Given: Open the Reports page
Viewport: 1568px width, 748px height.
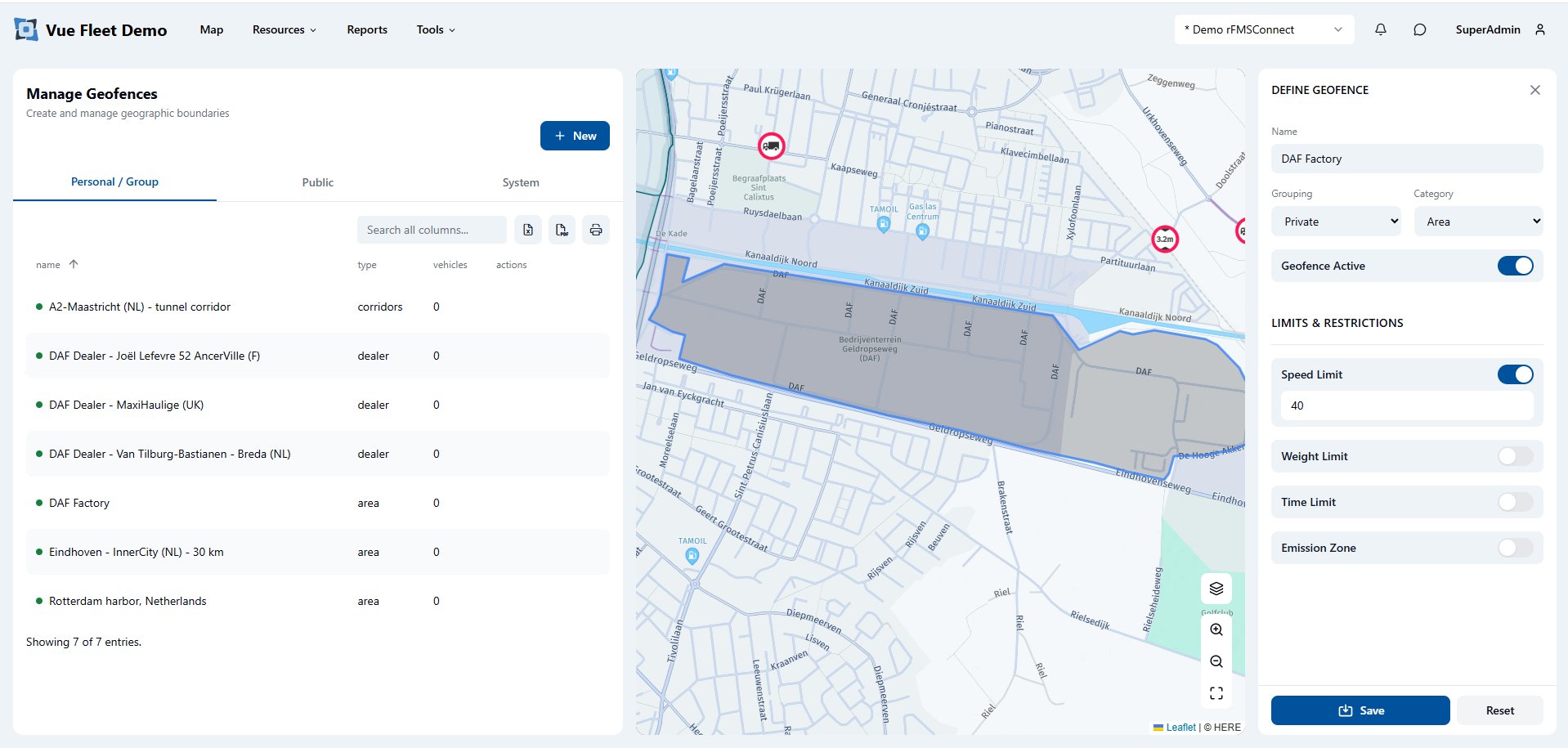Looking at the screenshot, I should [367, 29].
